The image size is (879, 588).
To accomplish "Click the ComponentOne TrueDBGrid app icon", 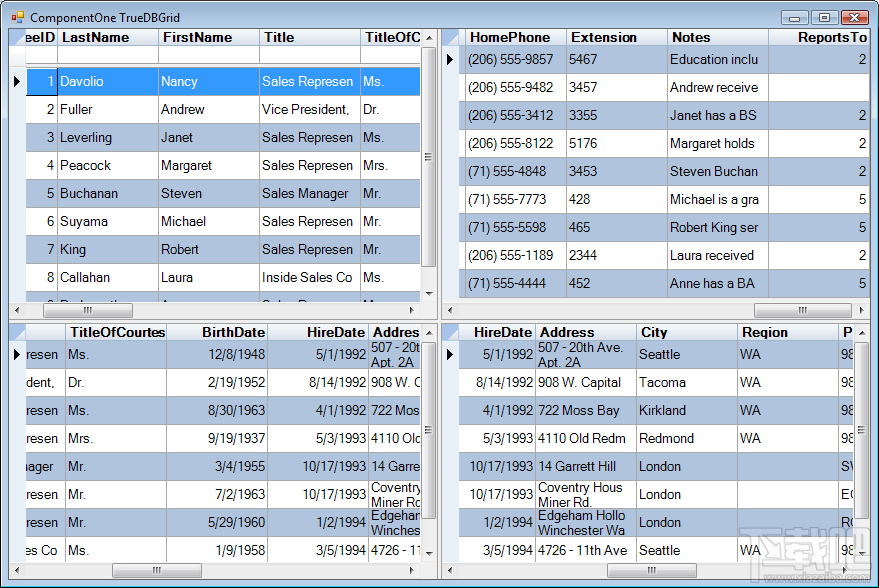I will pos(18,17).
